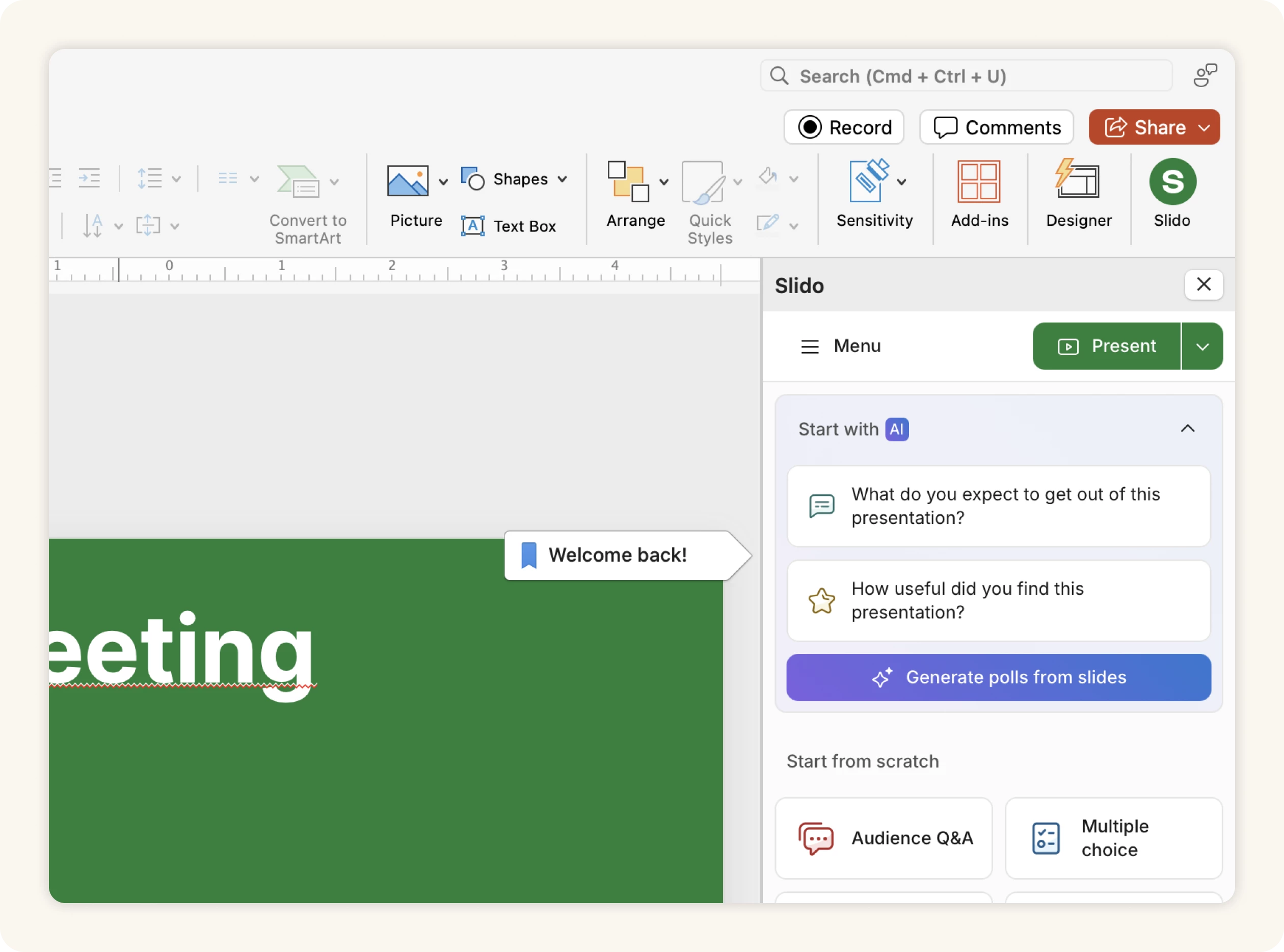The width and height of the screenshot is (1284, 952).
Task: Expand the Present options dropdown arrow
Action: click(1201, 347)
